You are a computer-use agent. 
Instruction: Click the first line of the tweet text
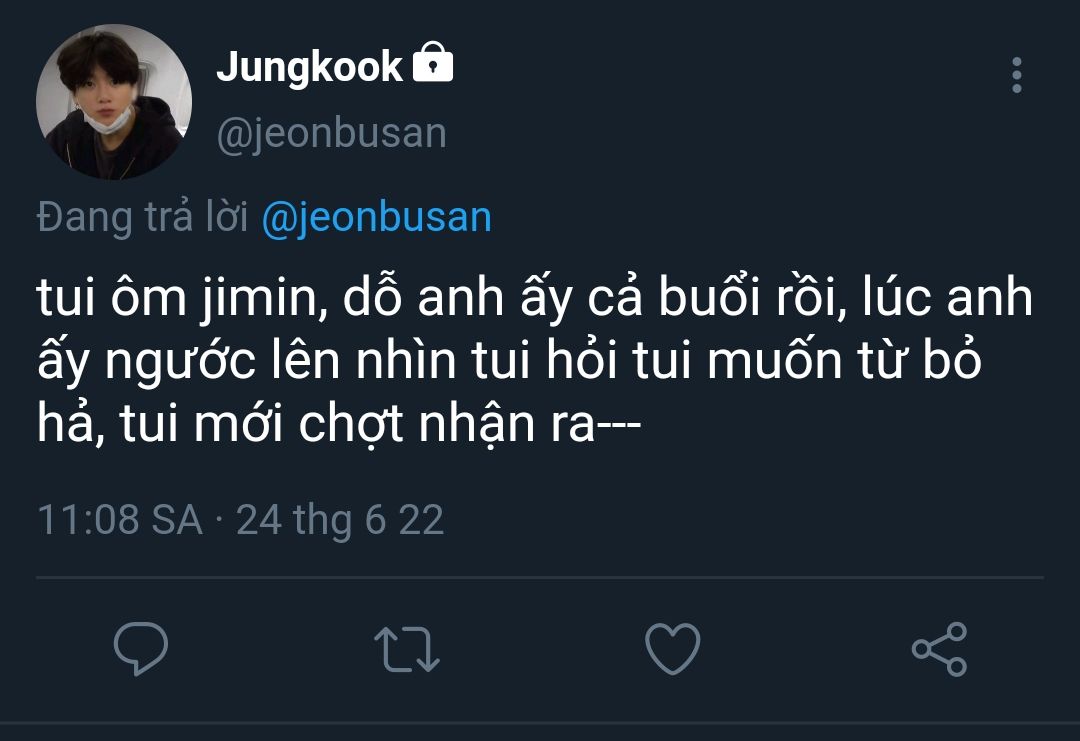pos(535,300)
